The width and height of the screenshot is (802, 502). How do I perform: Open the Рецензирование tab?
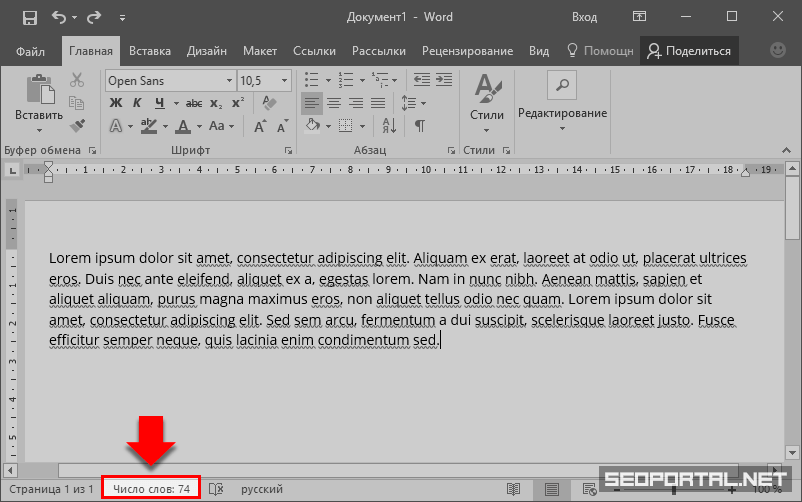pos(467,51)
